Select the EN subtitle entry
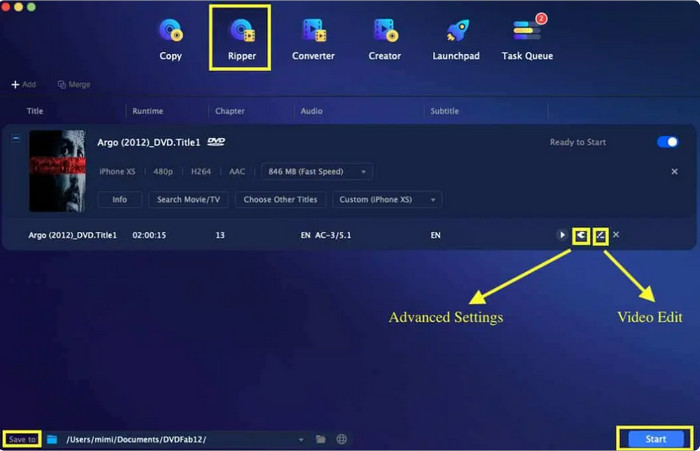 click(x=435, y=235)
